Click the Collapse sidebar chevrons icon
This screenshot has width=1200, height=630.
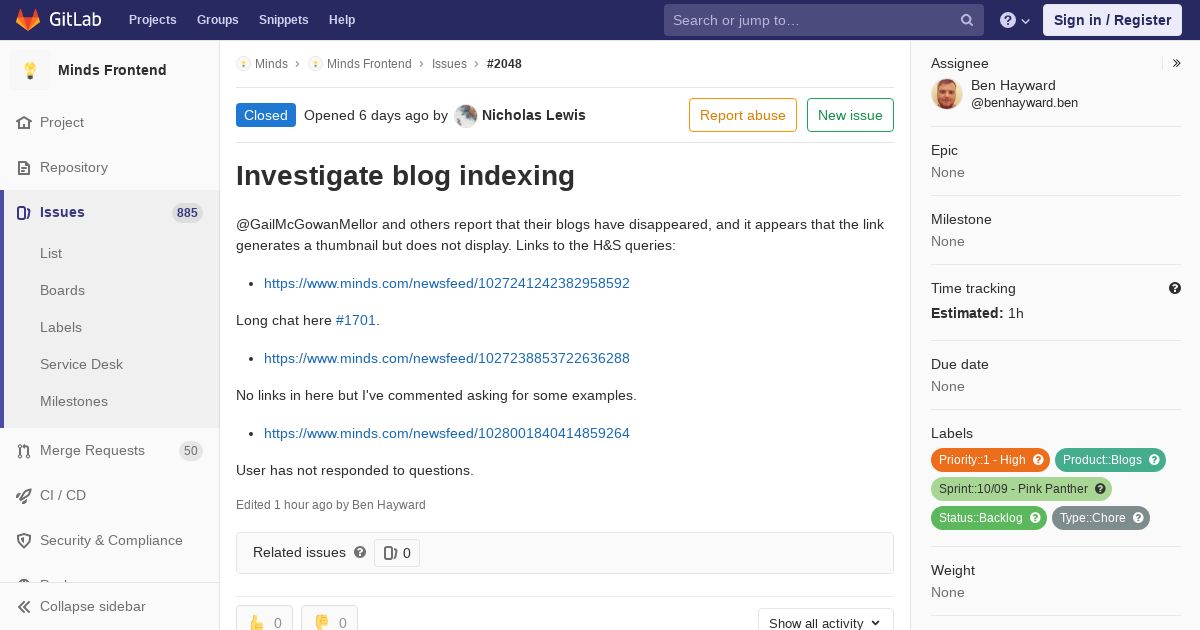(24, 607)
